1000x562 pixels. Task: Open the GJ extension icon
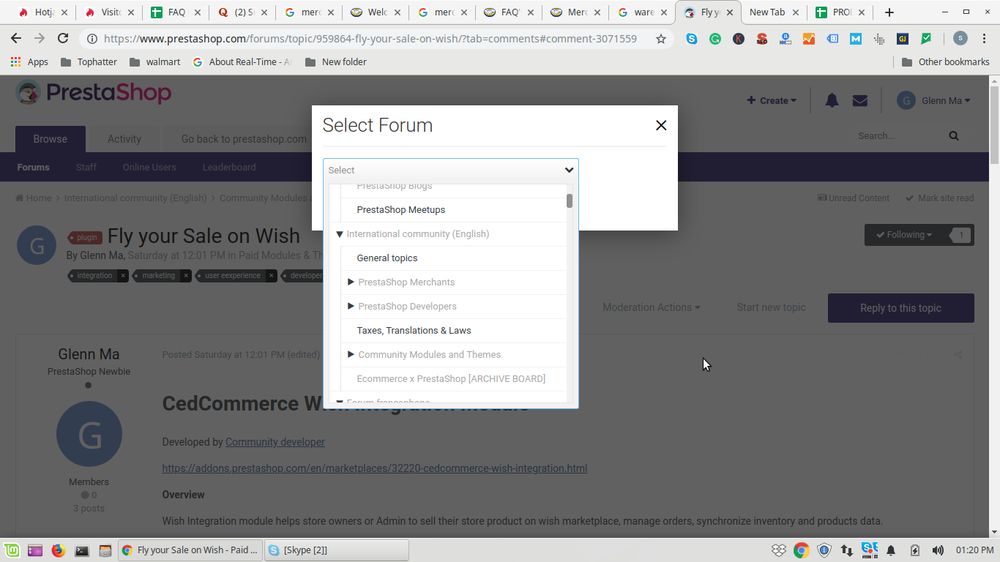point(902,39)
